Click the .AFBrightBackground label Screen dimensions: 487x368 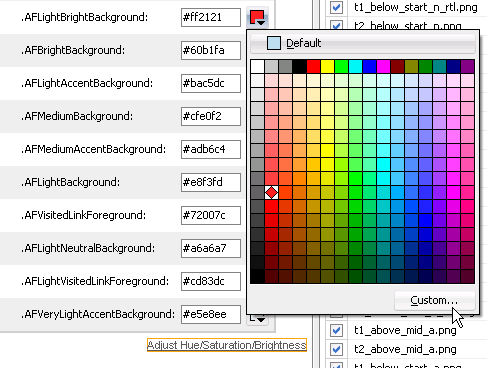tap(73, 50)
